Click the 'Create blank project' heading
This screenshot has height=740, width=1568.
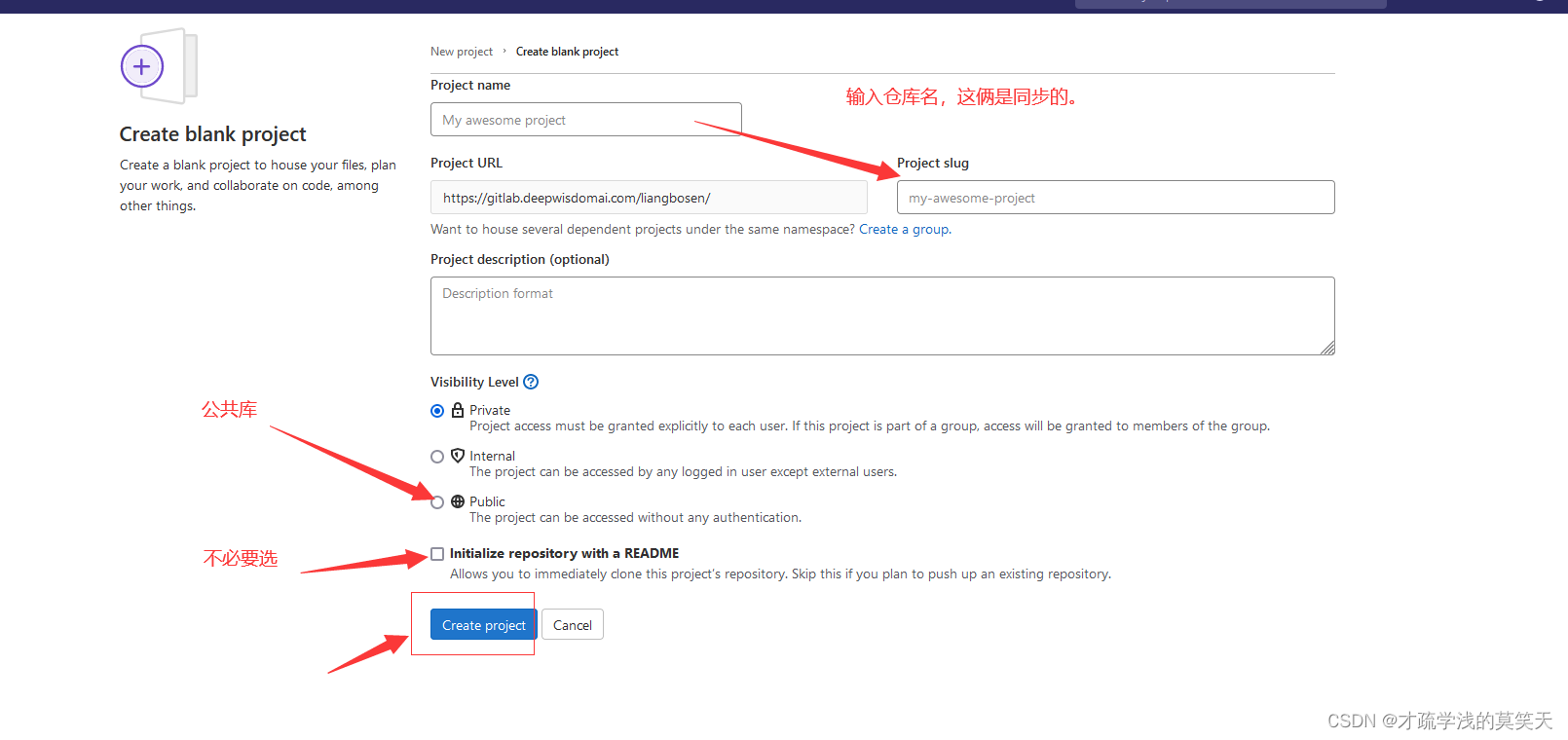(x=212, y=134)
